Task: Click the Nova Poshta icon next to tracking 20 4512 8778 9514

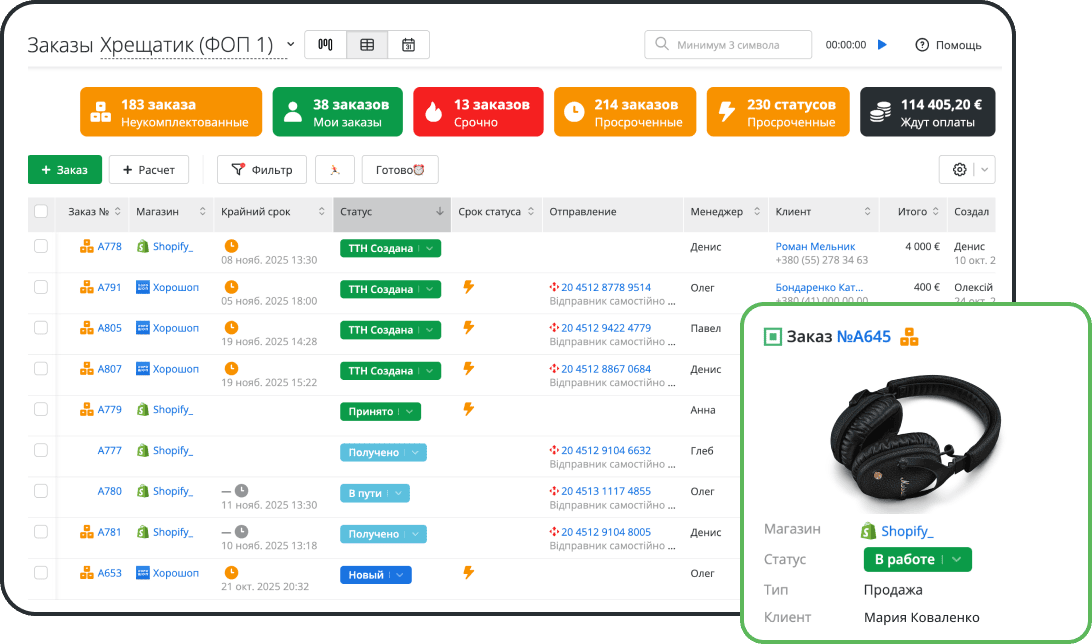Action: pyautogui.click(x=555, y=287)
